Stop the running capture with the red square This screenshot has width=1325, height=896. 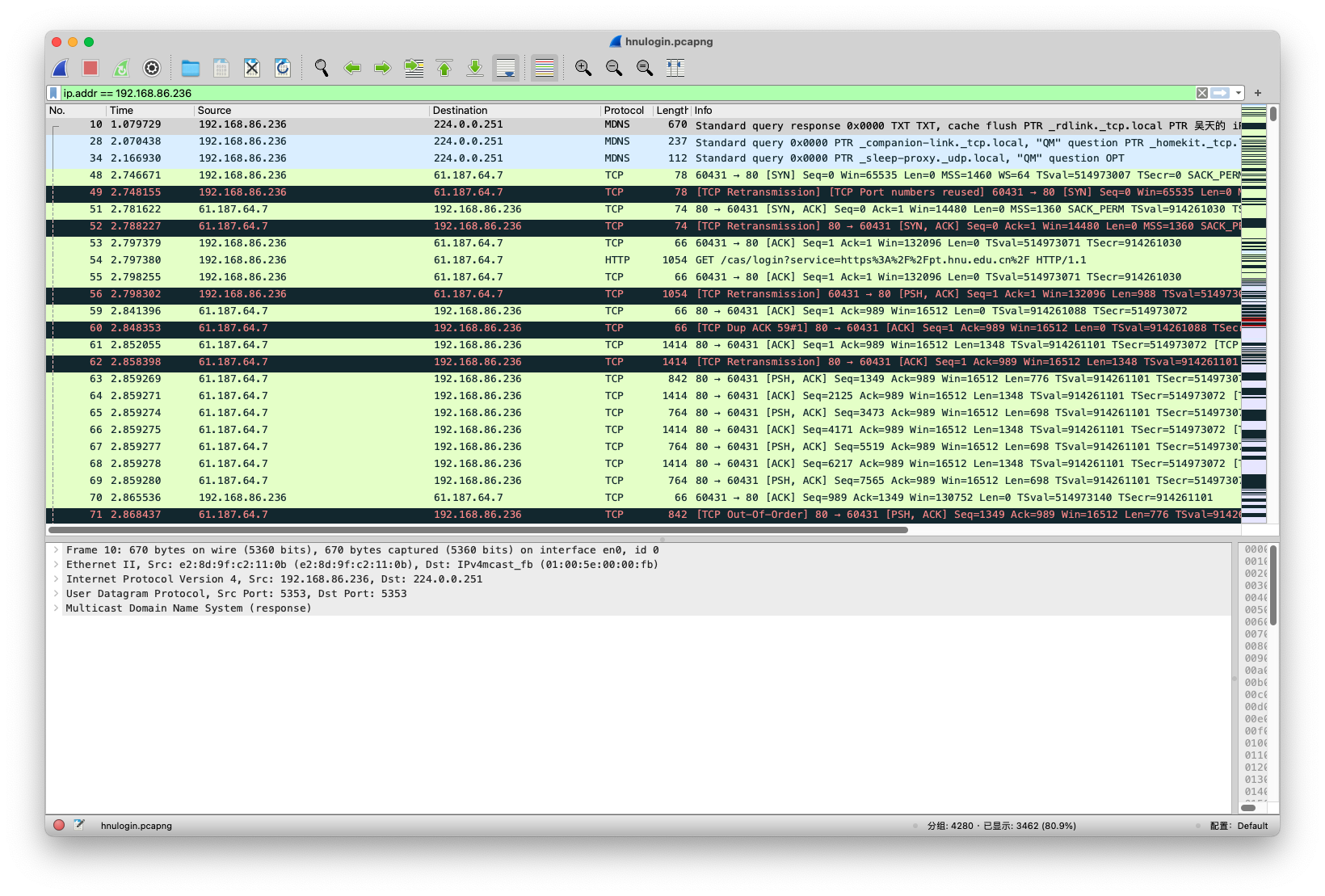(x=90, y=68)
